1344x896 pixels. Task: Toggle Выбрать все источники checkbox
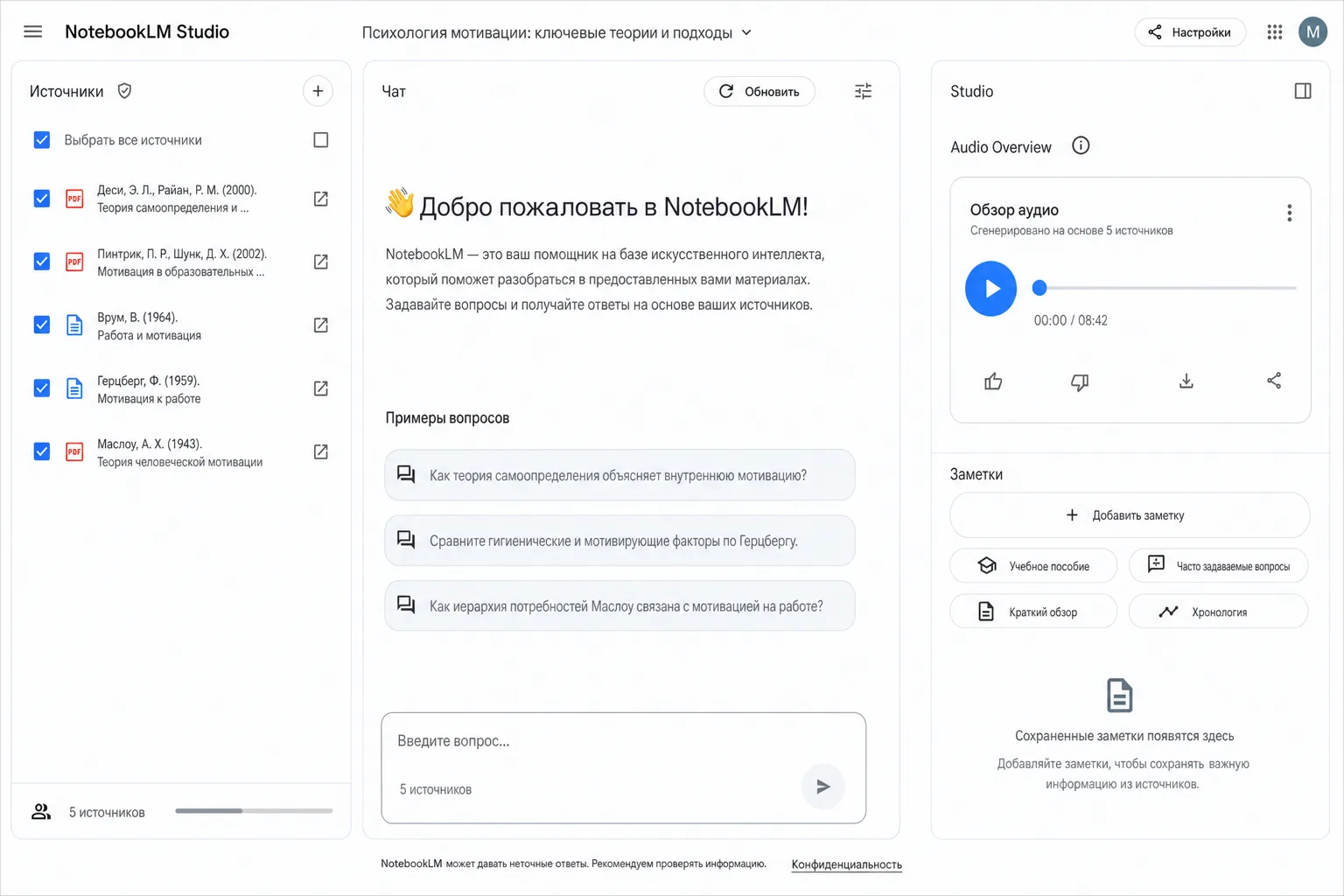click(41, 140)
